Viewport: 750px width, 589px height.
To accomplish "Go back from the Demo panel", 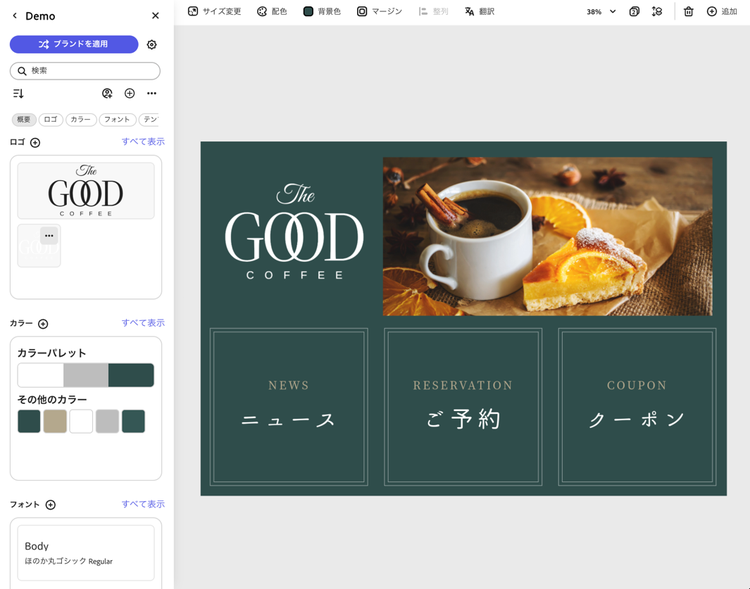I will pos(15,16).
